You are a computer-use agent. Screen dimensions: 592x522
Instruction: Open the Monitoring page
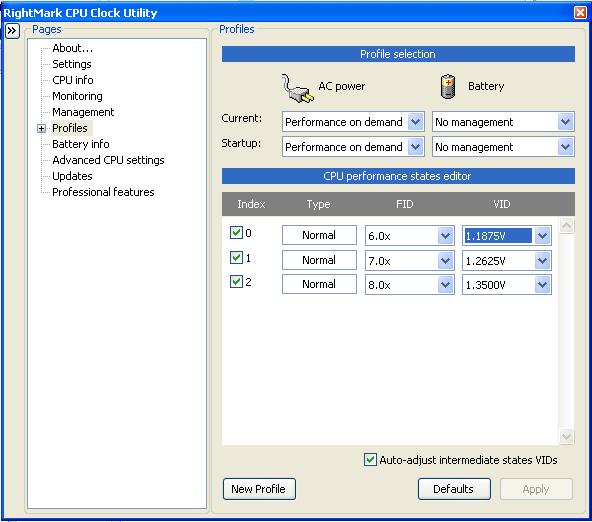click(x=77, y=96)
